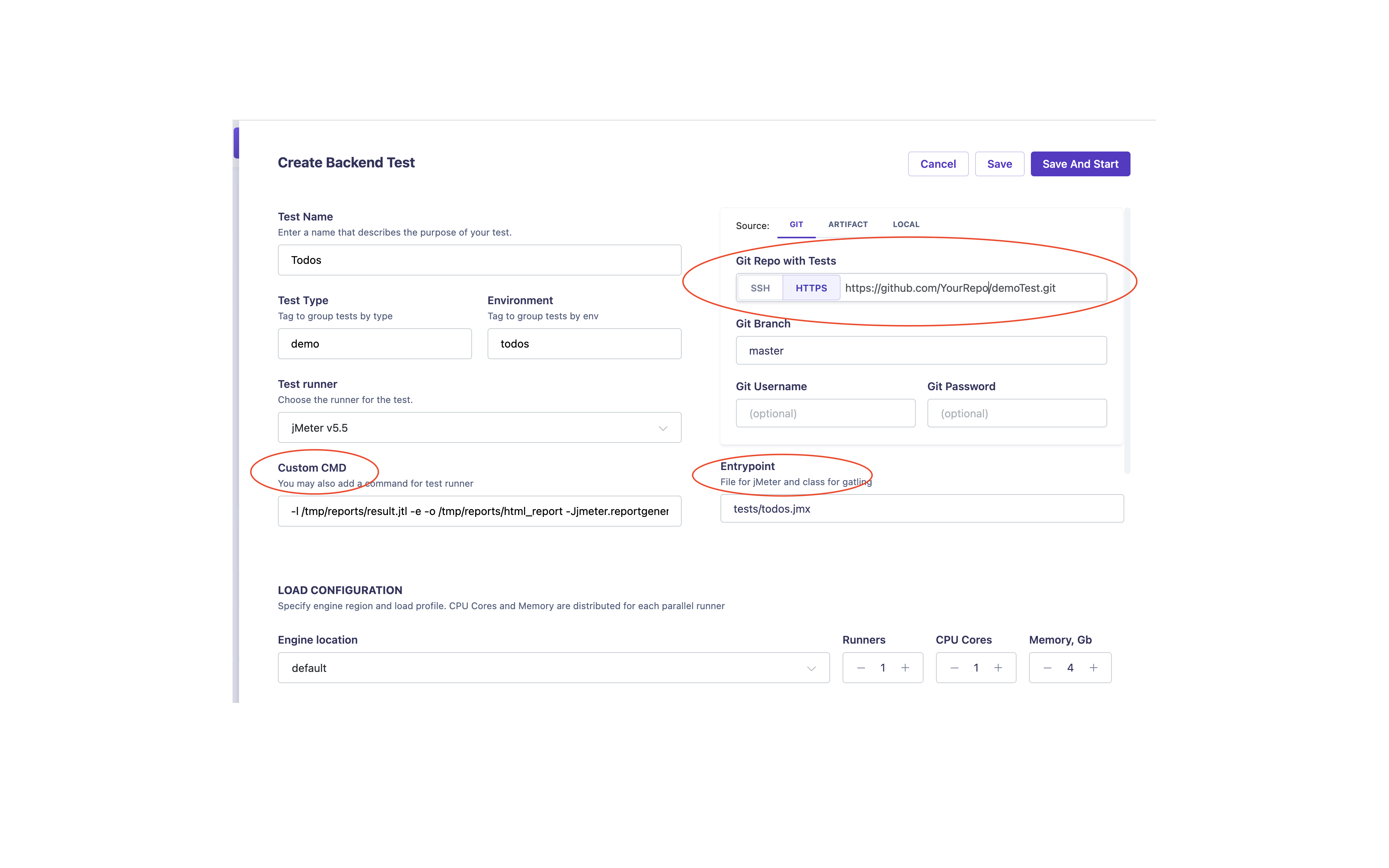The width and height of the screenshot is (1389, 868).
Task: Focus the Git Username optional field
Action: click(x=825, y=413)
